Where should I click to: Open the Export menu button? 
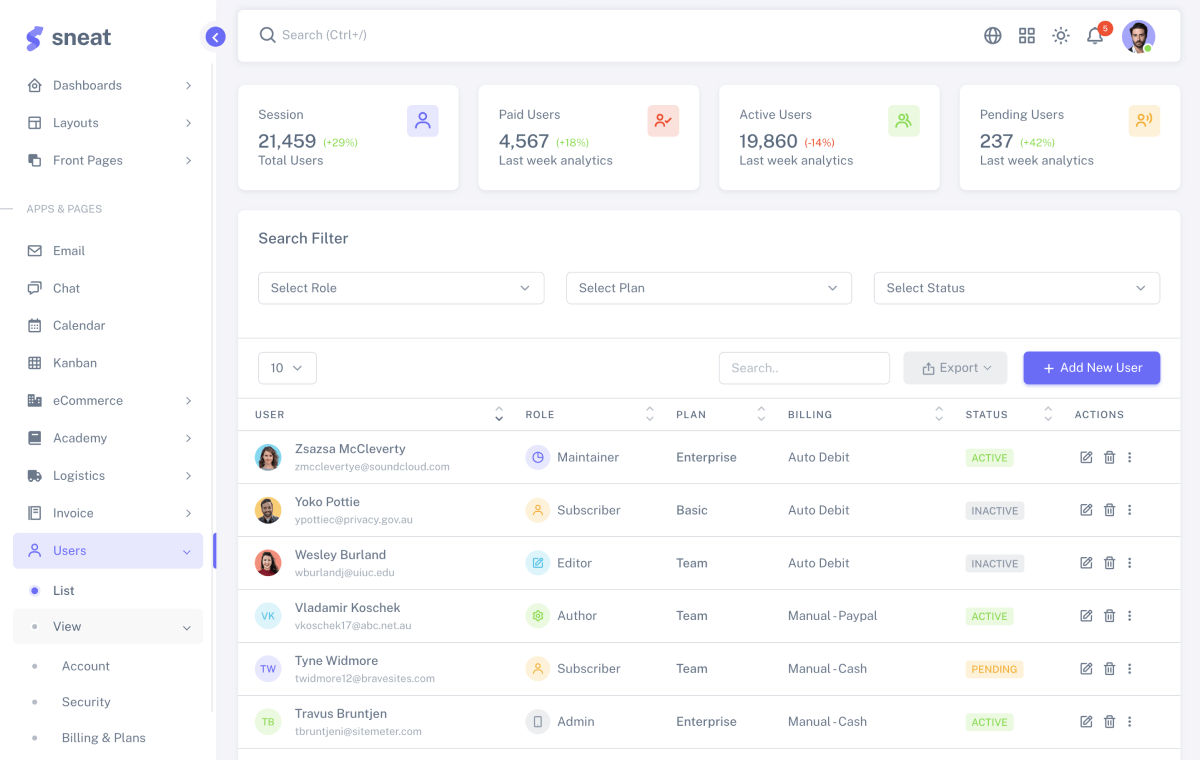955,368
